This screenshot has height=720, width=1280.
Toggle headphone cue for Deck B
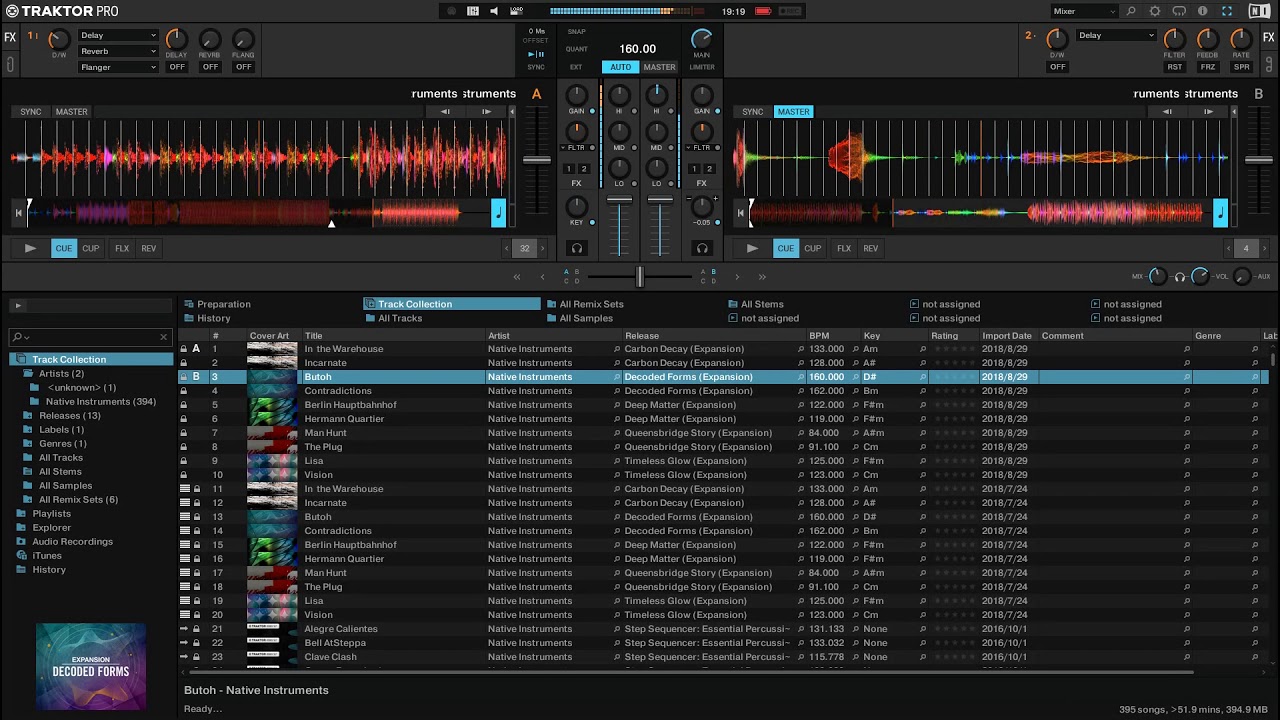click(x=702, y=248)
